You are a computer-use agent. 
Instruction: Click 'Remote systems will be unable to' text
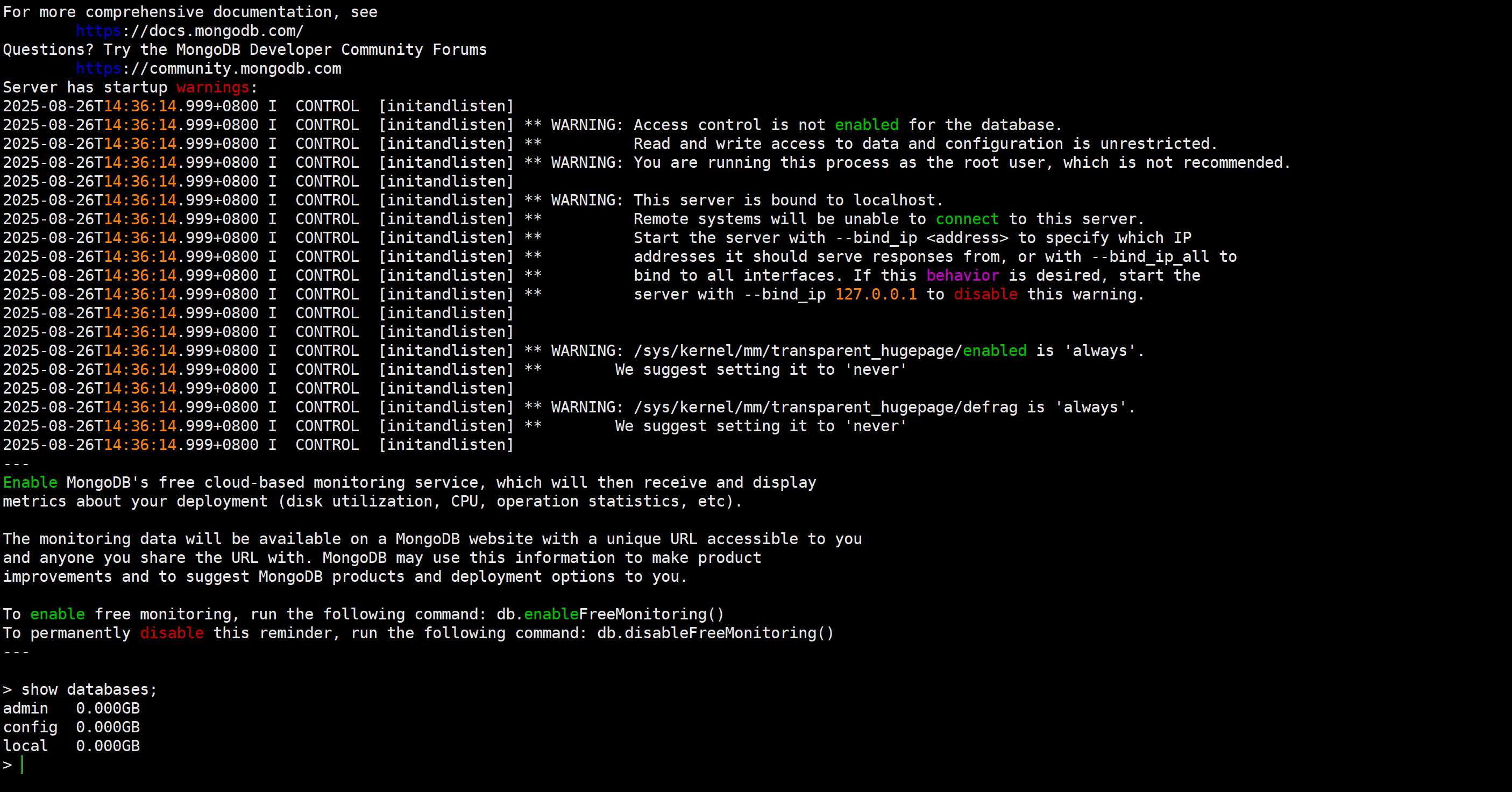tap(779, 219)
